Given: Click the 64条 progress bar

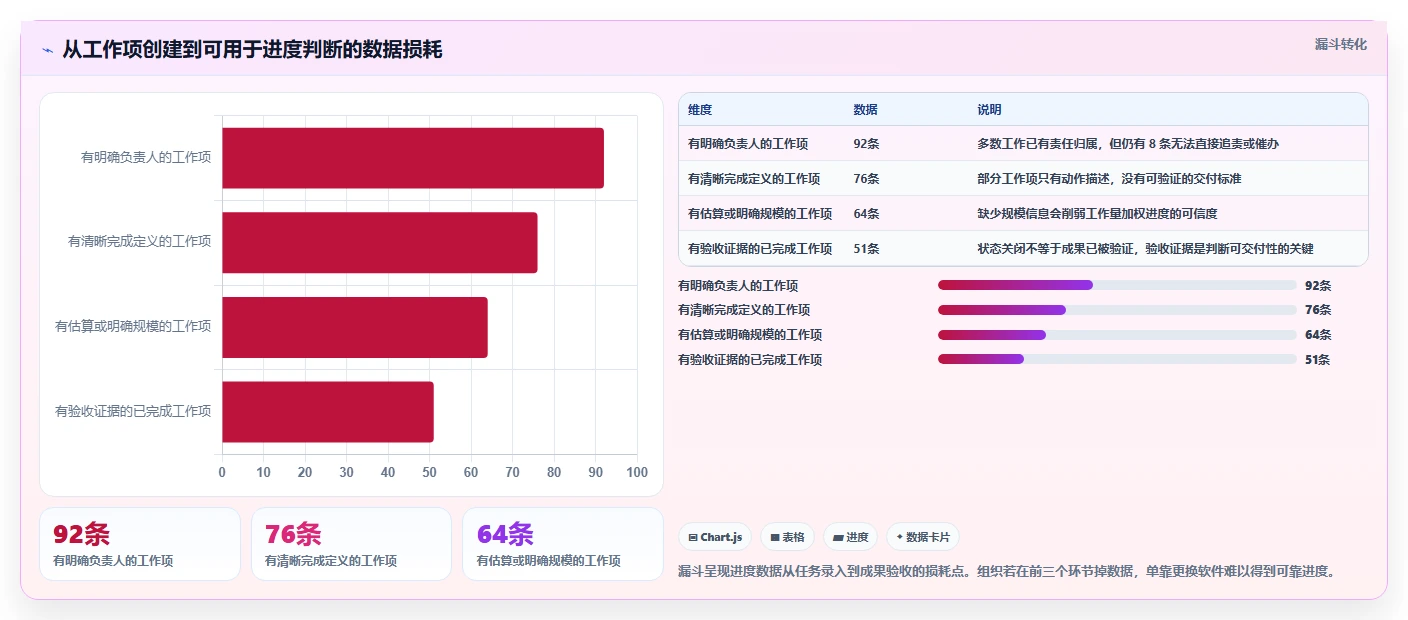Looking at the screenshot, I should [1117, 335].
